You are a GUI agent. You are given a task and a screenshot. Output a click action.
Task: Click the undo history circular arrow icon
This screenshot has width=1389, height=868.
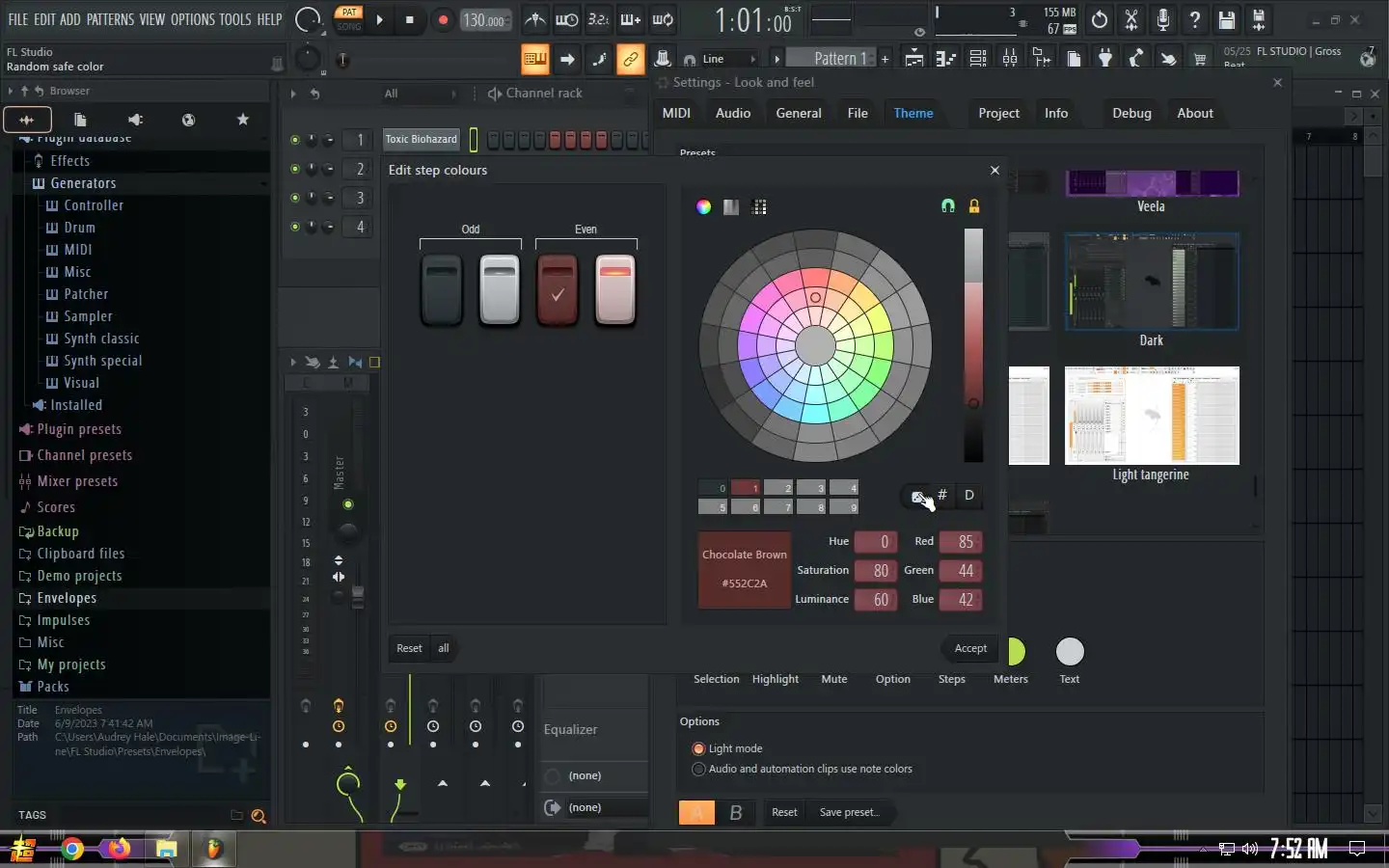[1100, 19]
